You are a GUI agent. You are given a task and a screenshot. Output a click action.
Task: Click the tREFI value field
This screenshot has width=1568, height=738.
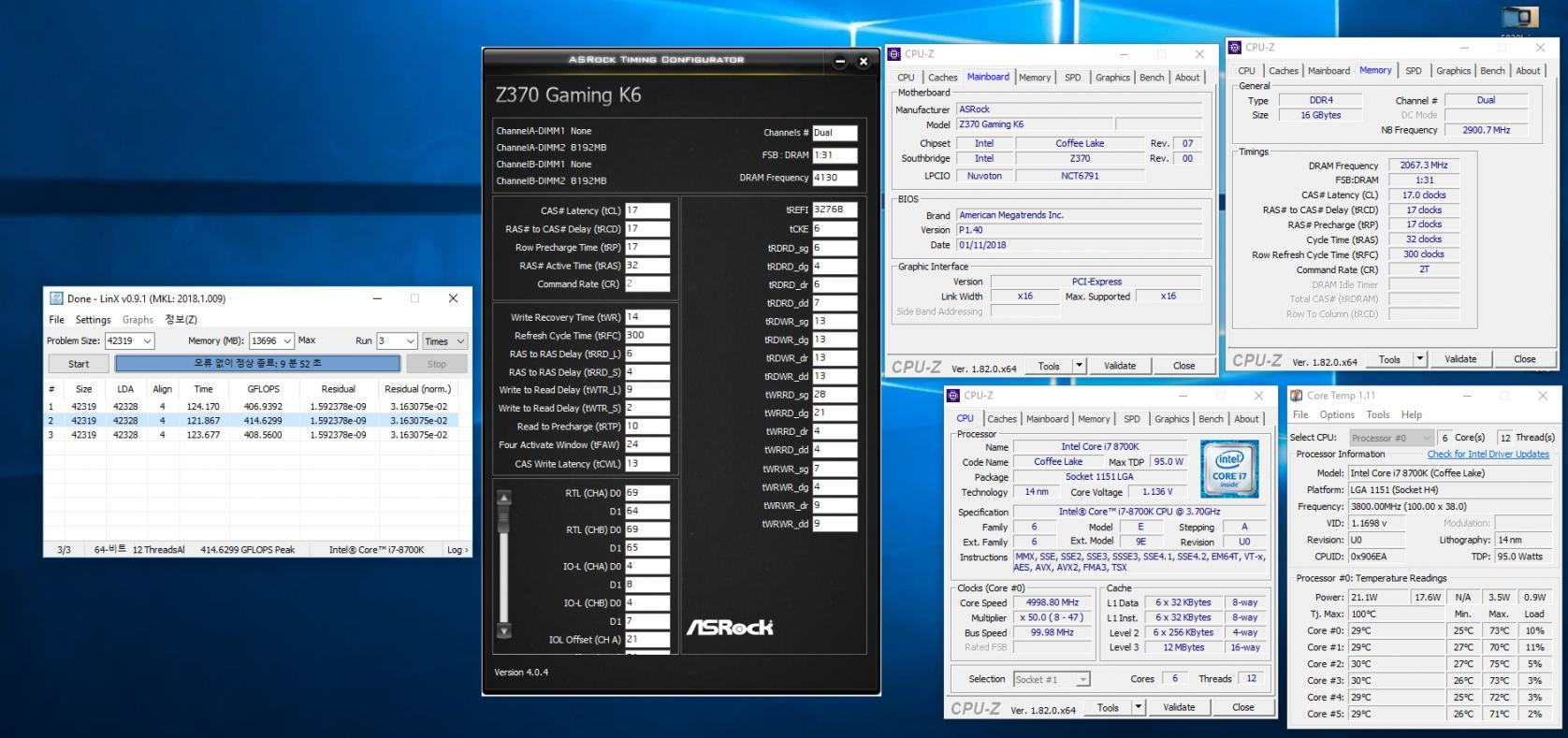[x=834, y=210]
